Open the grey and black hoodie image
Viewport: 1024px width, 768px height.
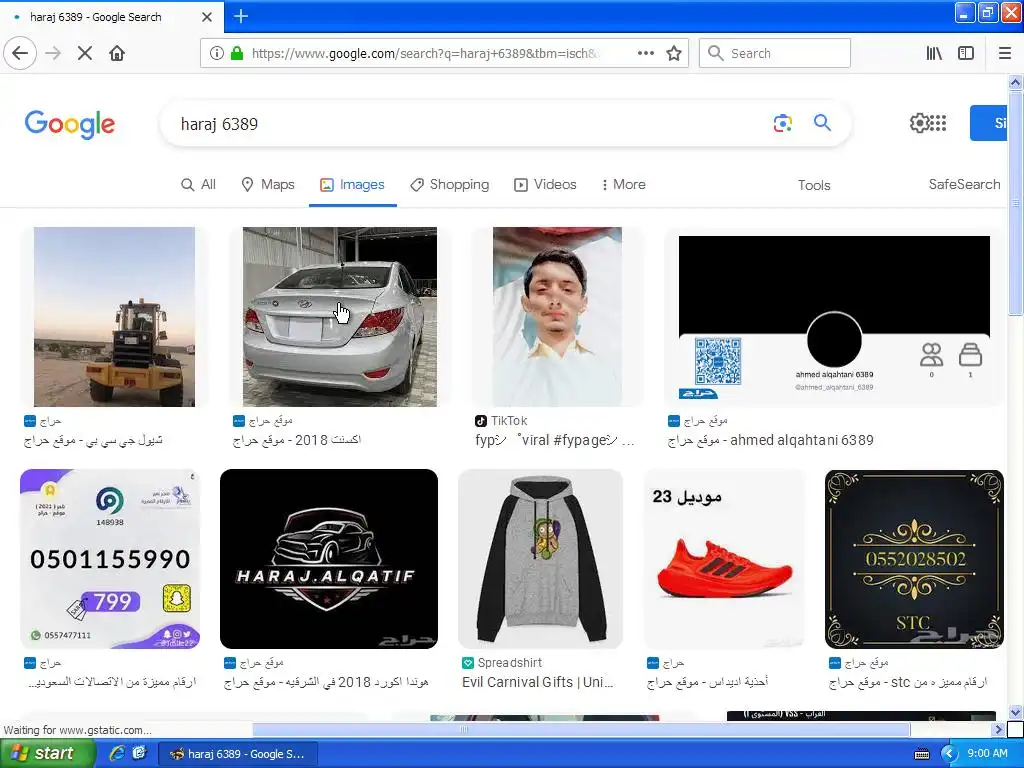click(x=541, y=558)
